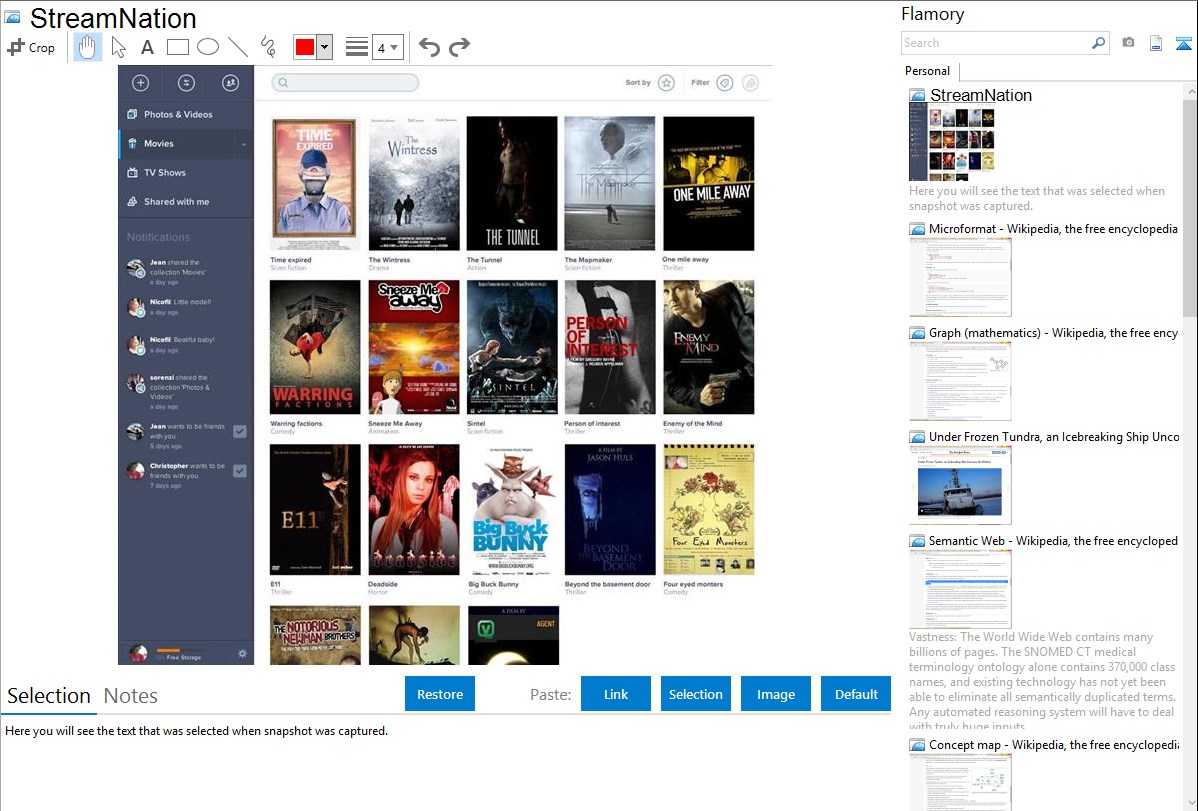Open the color picker dropdown arrow
The width and height of the screenshot is (1198, 811).
[x=325, y=47]
